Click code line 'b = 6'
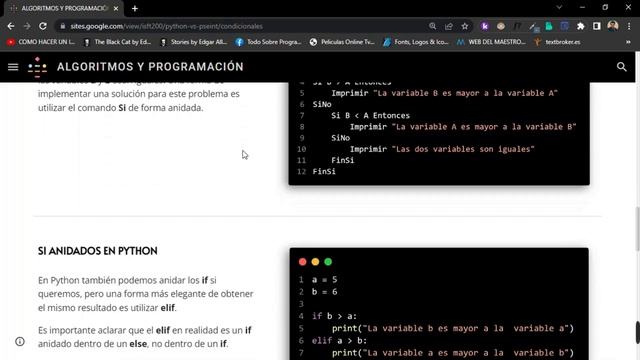Image resolution: width=640 pixels, height=360 pixels. 324,292
